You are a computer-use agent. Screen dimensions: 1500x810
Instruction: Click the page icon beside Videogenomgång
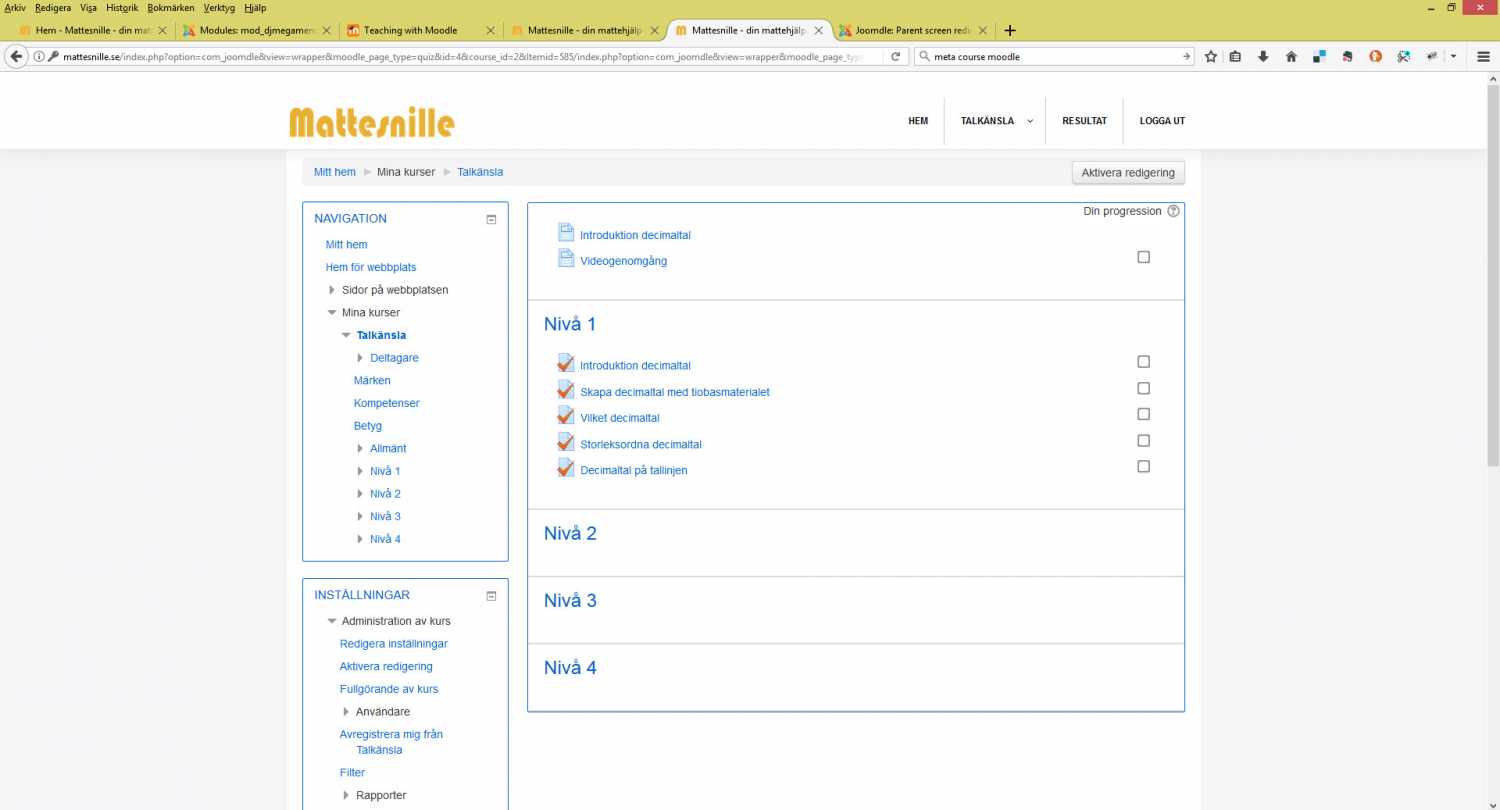566,258
